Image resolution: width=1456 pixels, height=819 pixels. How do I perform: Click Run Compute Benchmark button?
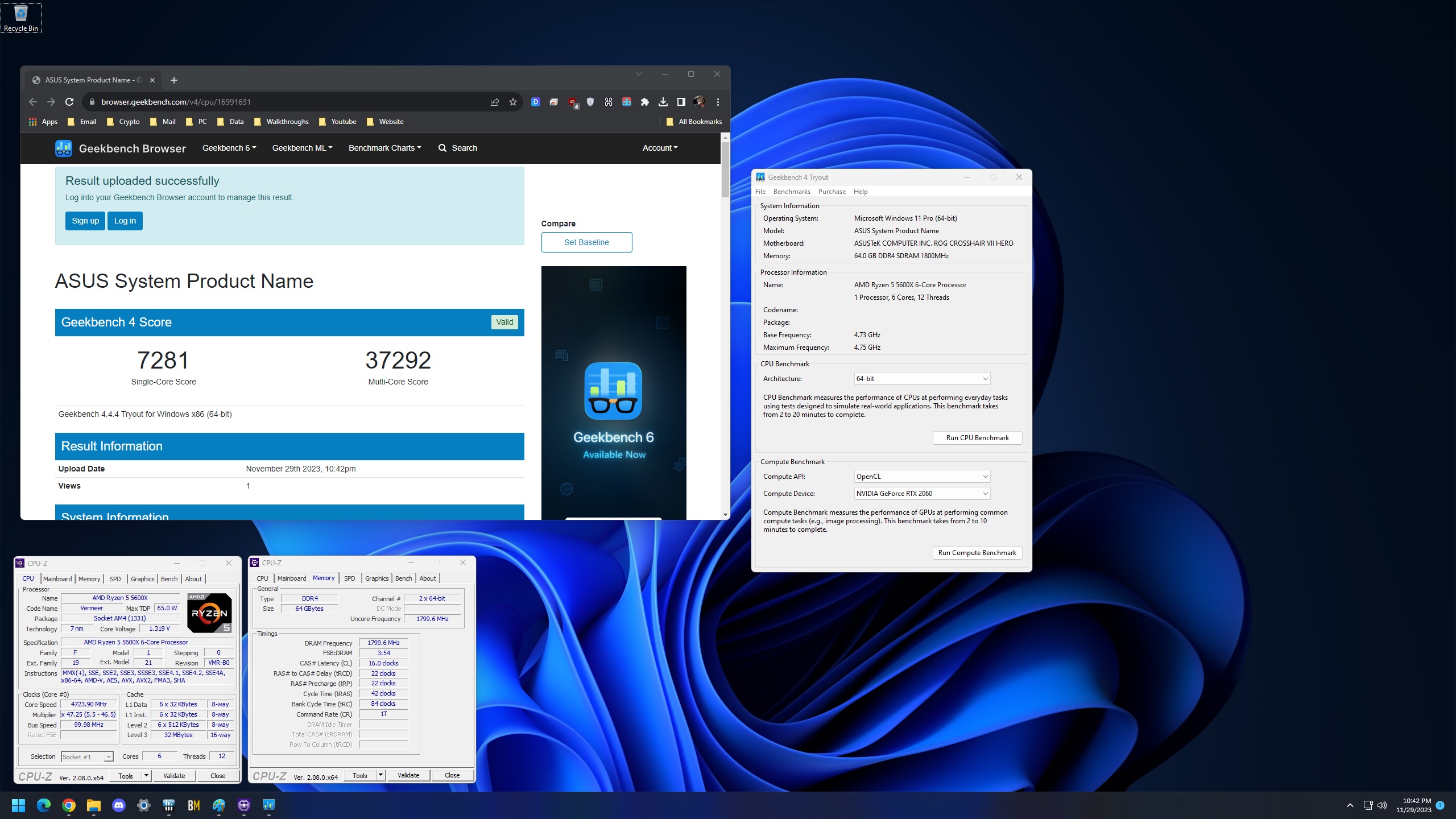[977, 553]
